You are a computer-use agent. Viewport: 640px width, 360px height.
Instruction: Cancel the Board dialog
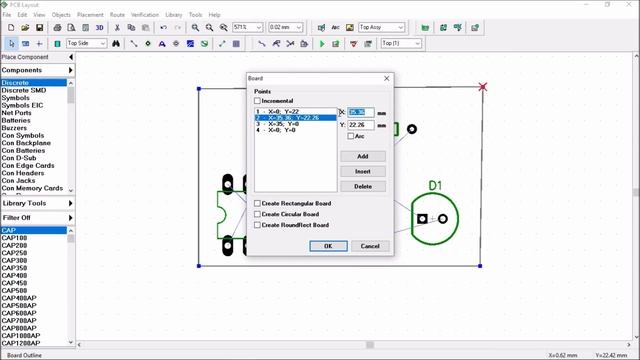click(x=370, y=246)
